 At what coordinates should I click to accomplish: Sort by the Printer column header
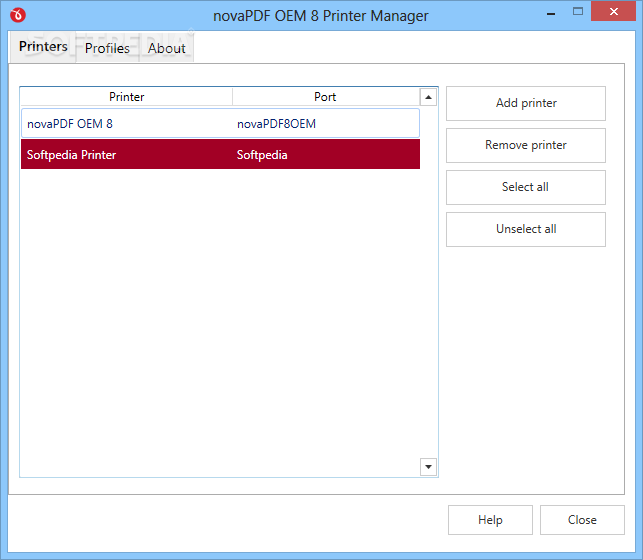coord(126,97)
